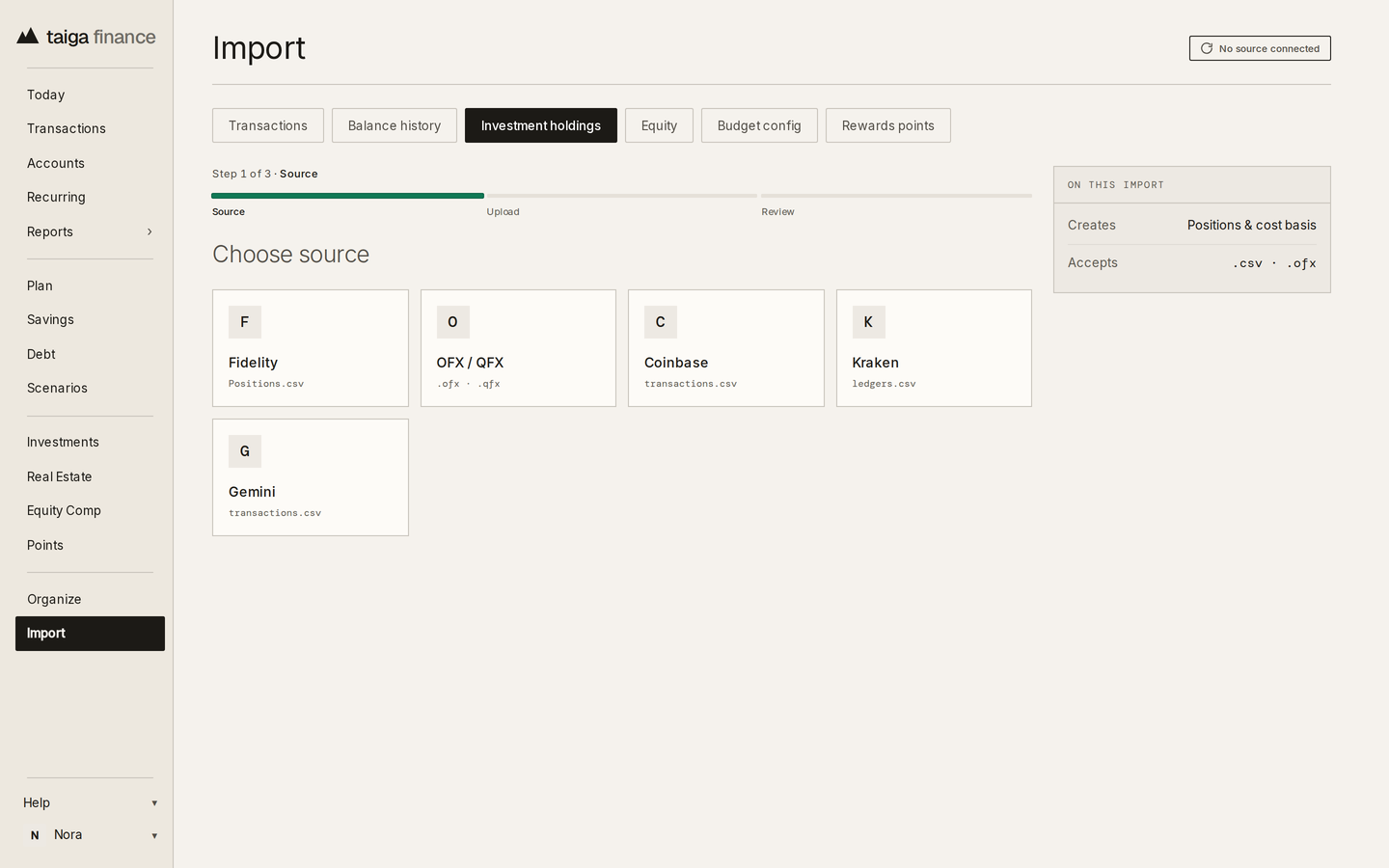The image size is (1389, 868).
Task: Select Import in the sidebar
Action: point(90,634)
